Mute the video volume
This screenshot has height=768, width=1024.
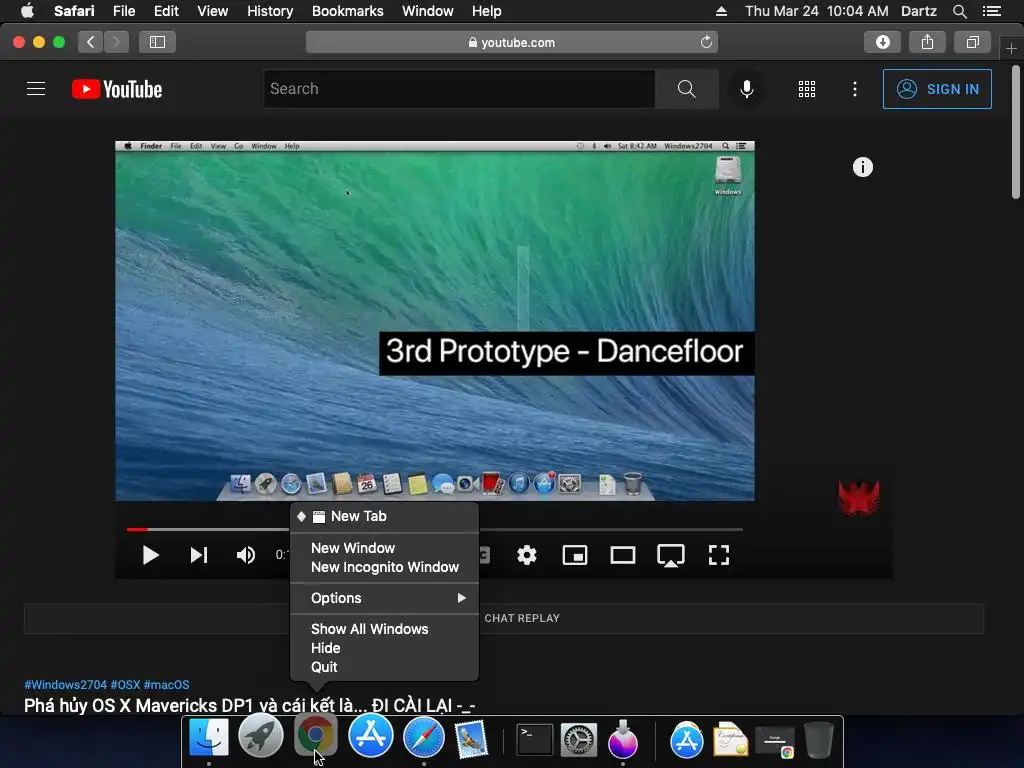click(x=246, y=555)
